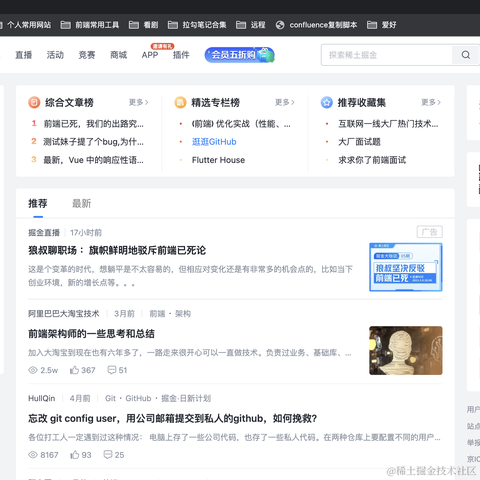This screenshot has height=480, width=480.
Task: Open author HullQin
Action: 42,398
